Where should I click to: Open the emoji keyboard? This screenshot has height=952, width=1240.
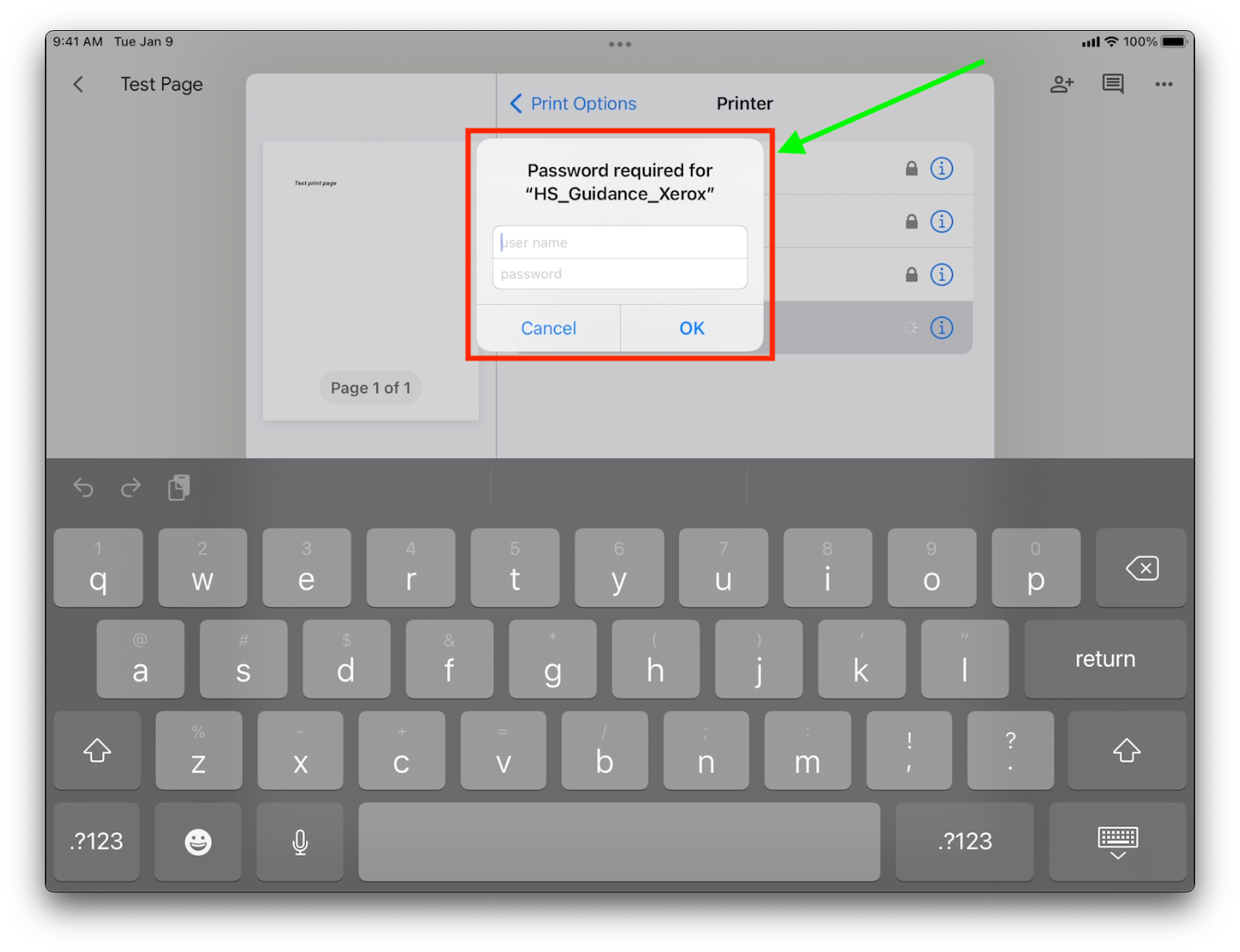click(x=198, y=842)
